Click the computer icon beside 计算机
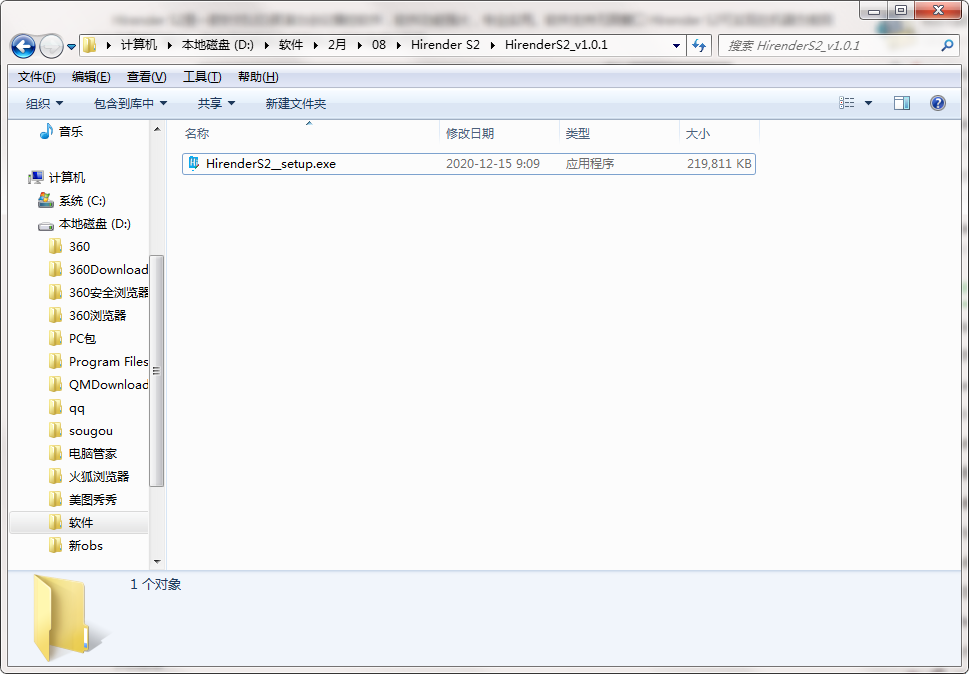 tap(36, 178)
